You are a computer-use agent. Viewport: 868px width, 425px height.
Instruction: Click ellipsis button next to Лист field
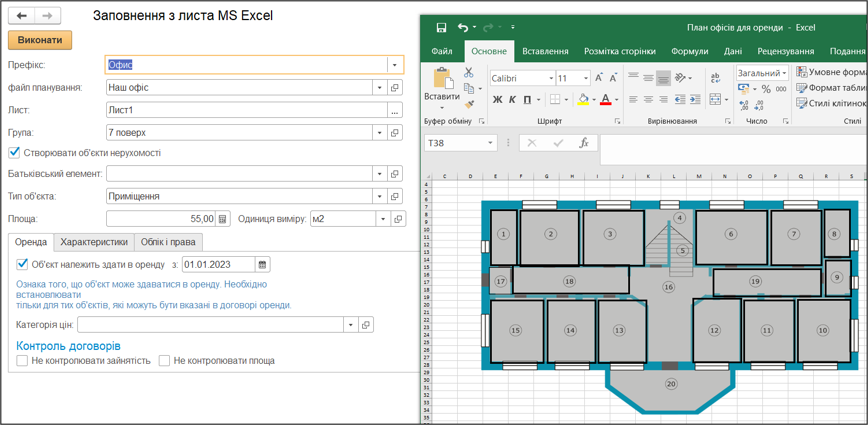point(395,110)
